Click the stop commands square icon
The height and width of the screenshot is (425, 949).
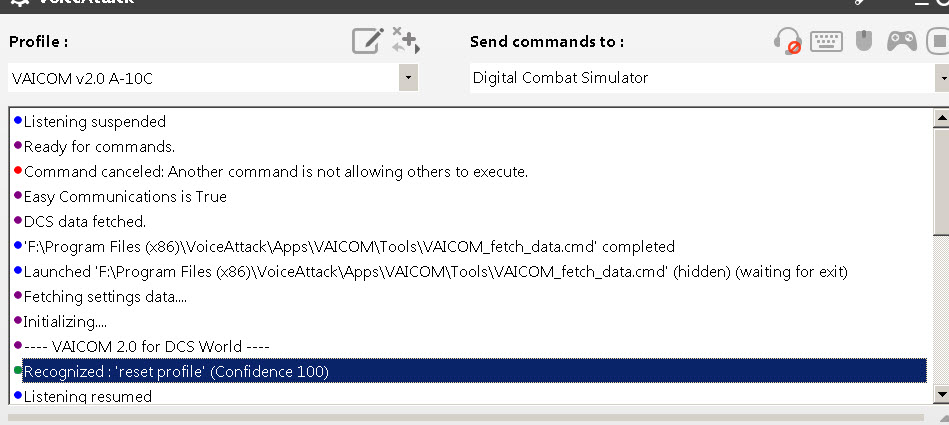938,41
